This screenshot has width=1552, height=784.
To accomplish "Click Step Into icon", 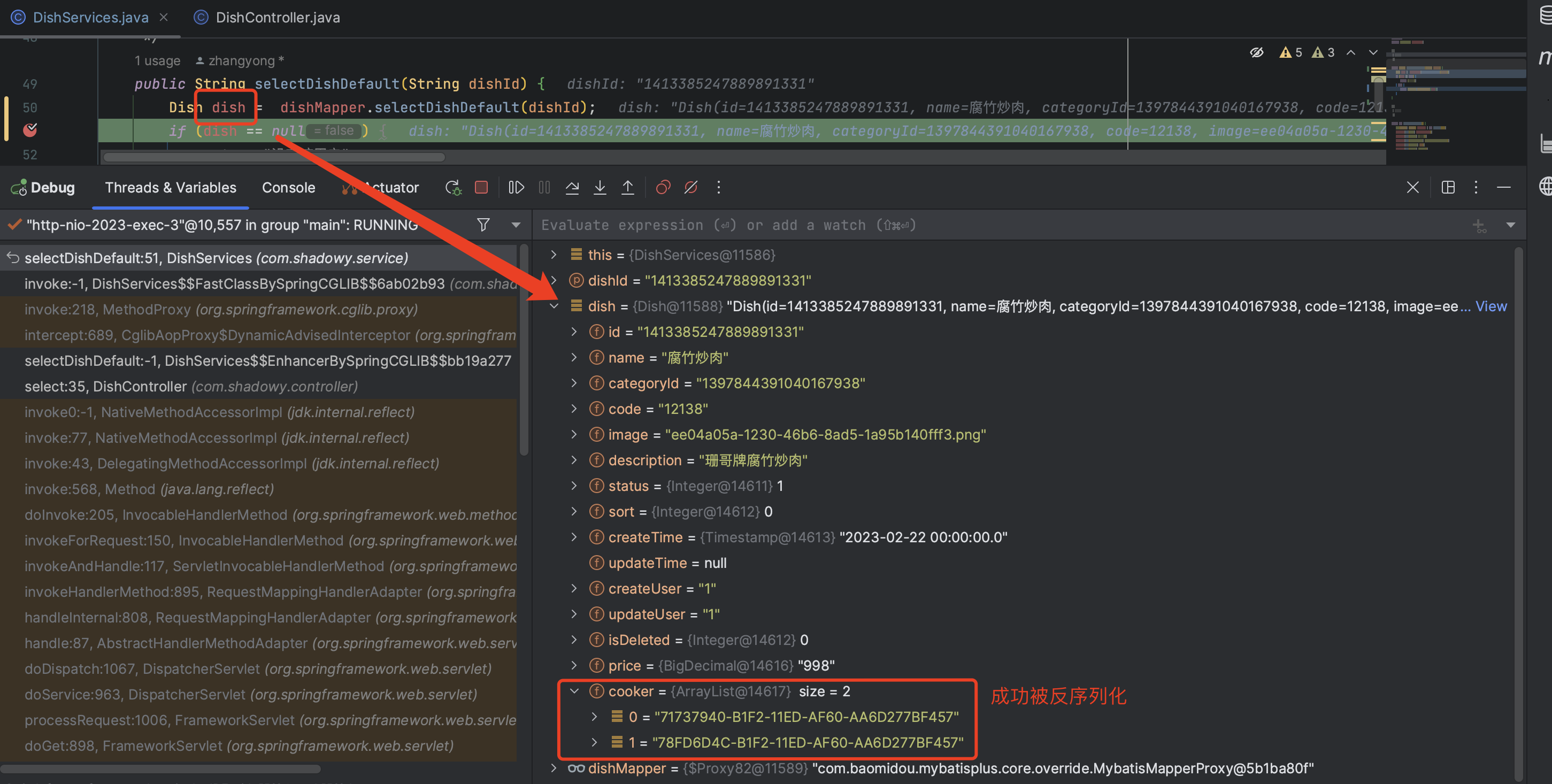I will (600, 187).
